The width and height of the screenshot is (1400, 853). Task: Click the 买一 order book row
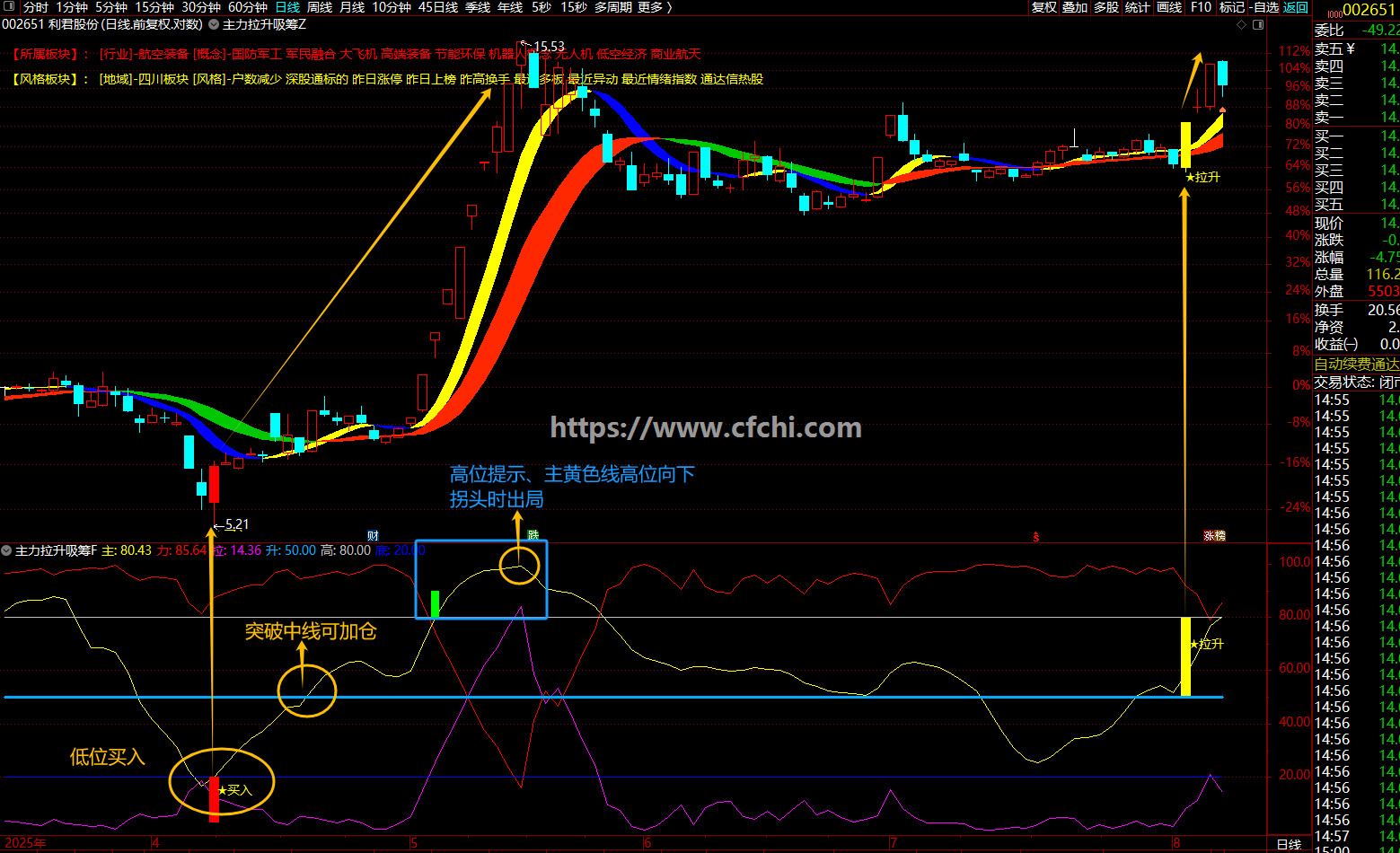point(1357,136)
